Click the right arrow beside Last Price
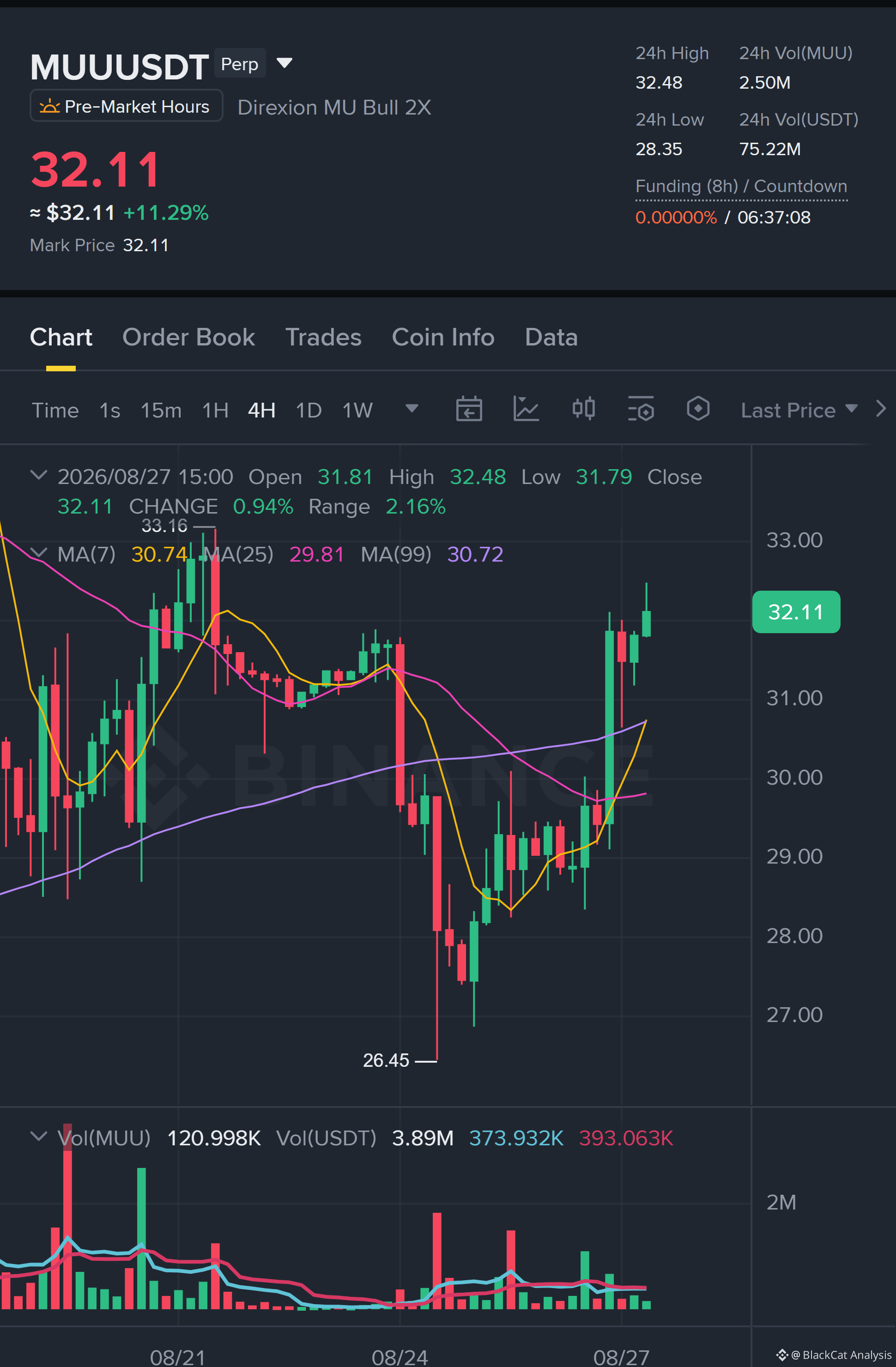Viewport: 896px width, 1367px height. tap(881, 409)
